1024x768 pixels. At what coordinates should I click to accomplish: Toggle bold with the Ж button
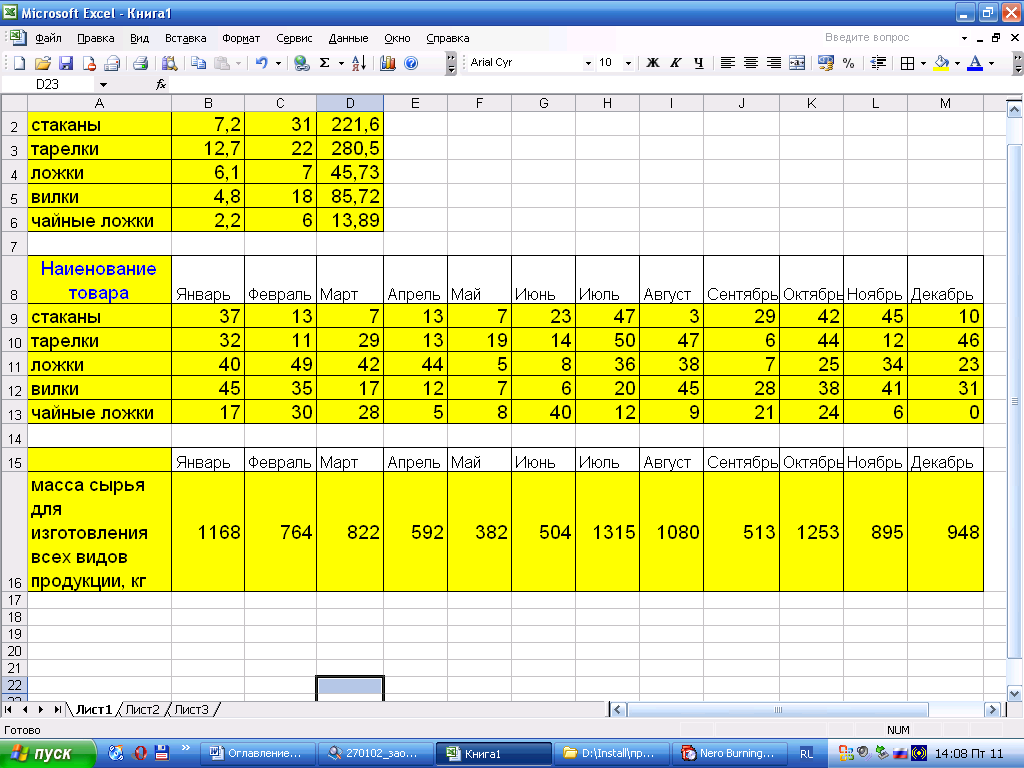pyautogui.click(x=652, y=63)
